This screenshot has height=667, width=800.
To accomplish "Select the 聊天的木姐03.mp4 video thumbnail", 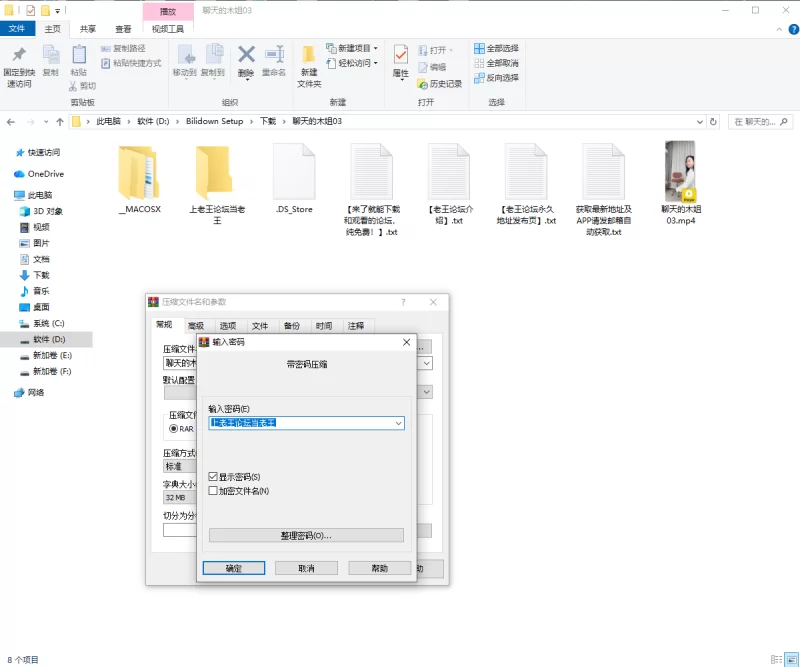I will pyautogui.click(x=680, y=172).
